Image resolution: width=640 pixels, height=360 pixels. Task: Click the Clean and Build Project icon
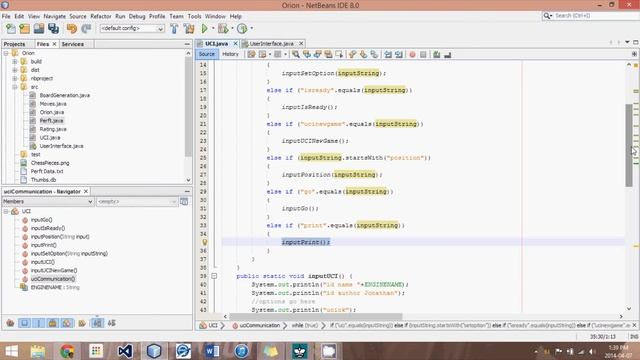coord(189,29)
